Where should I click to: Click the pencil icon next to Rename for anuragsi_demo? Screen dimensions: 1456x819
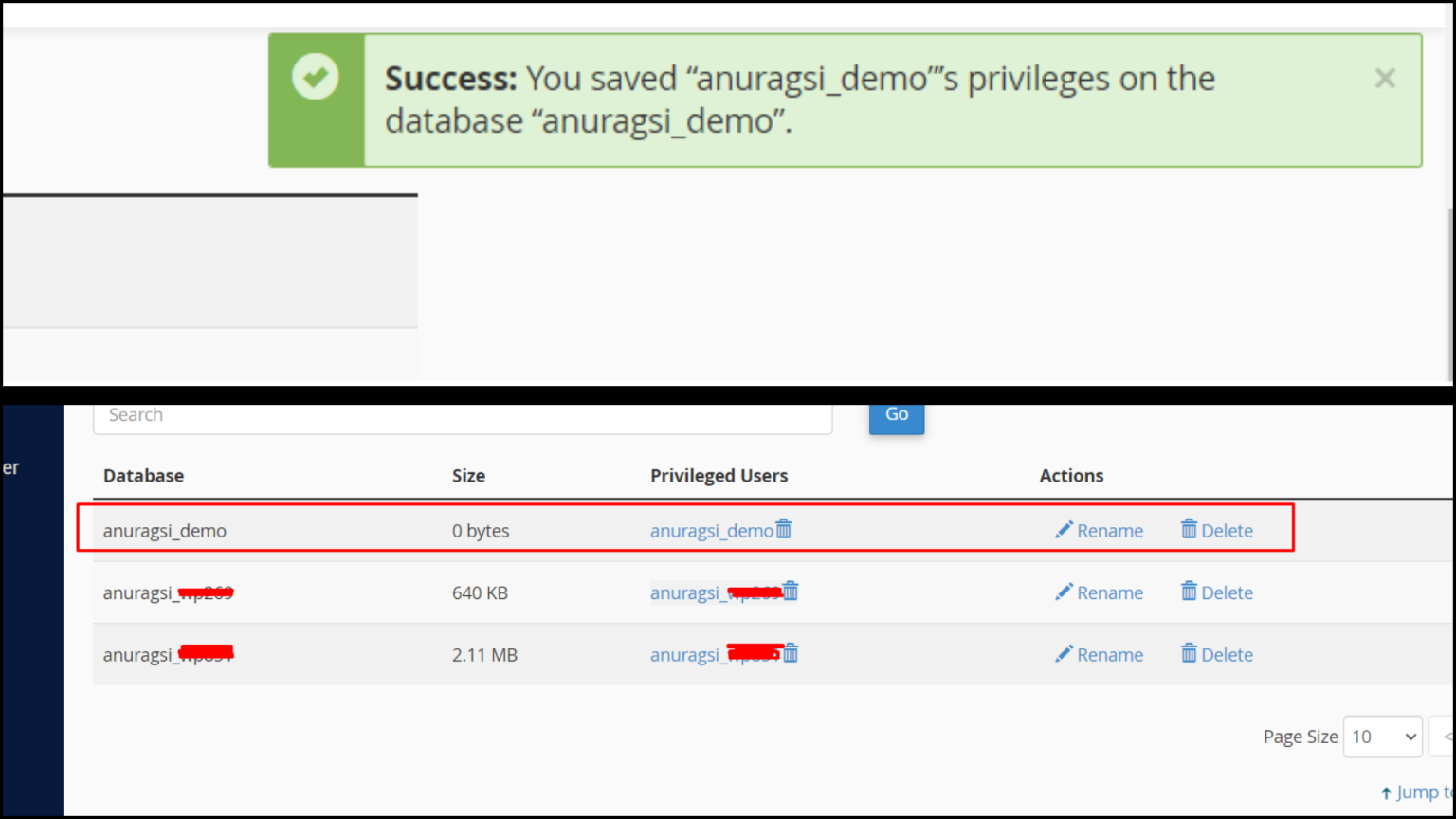pyautogui.click(x=1064, y=530)
